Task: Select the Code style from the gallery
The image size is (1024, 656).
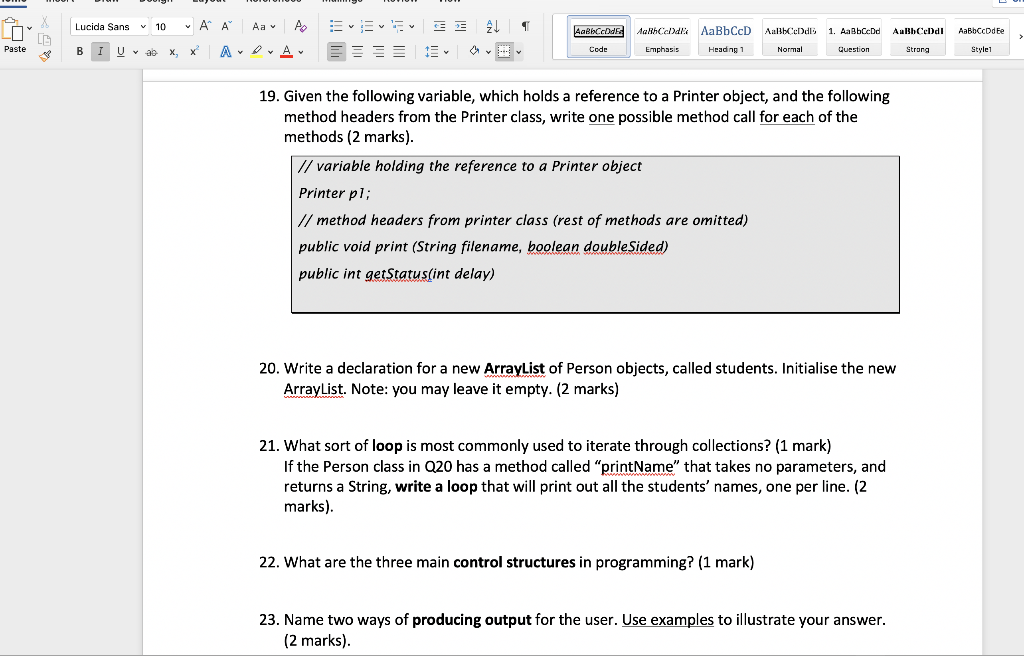Action: [x=597, y=37]
